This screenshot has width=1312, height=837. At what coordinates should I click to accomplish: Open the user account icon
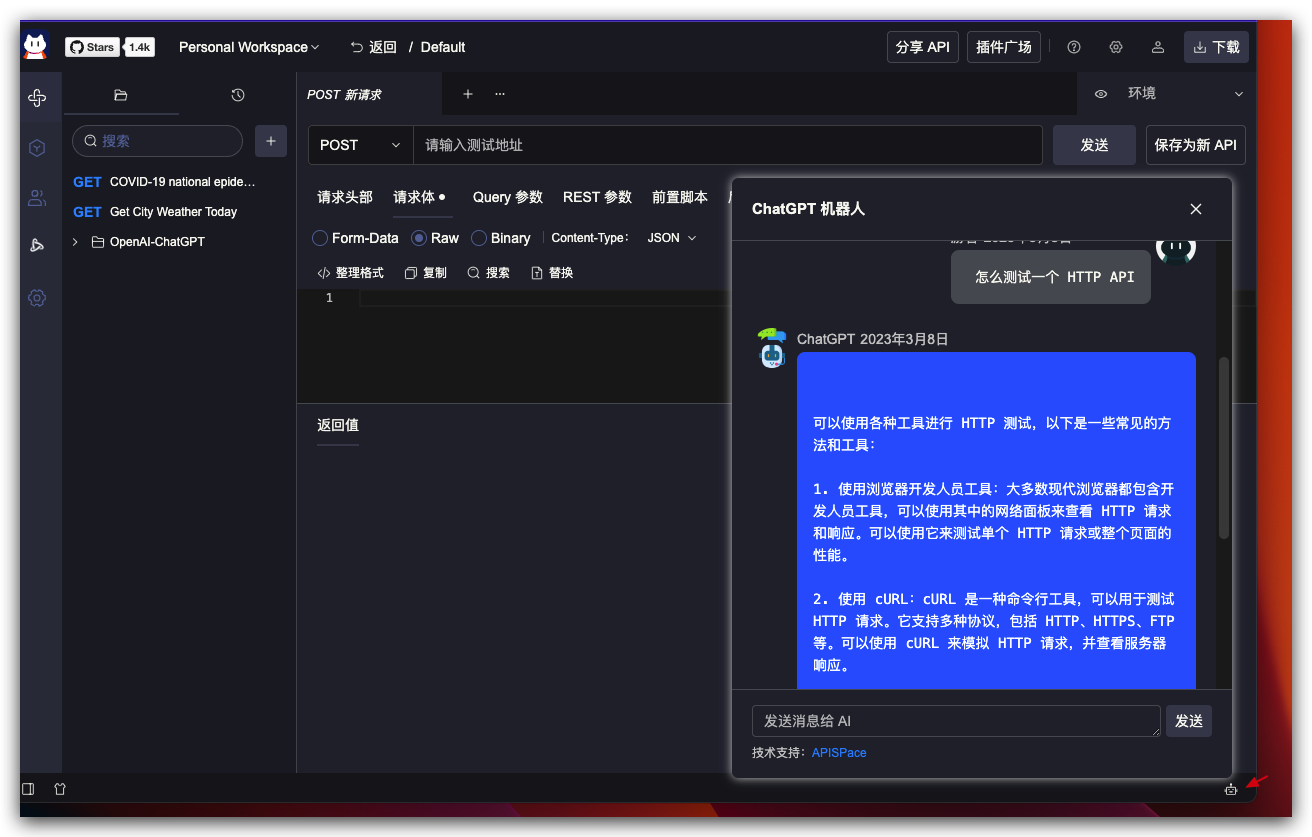pyautogui.click(x=1158, y=47)
